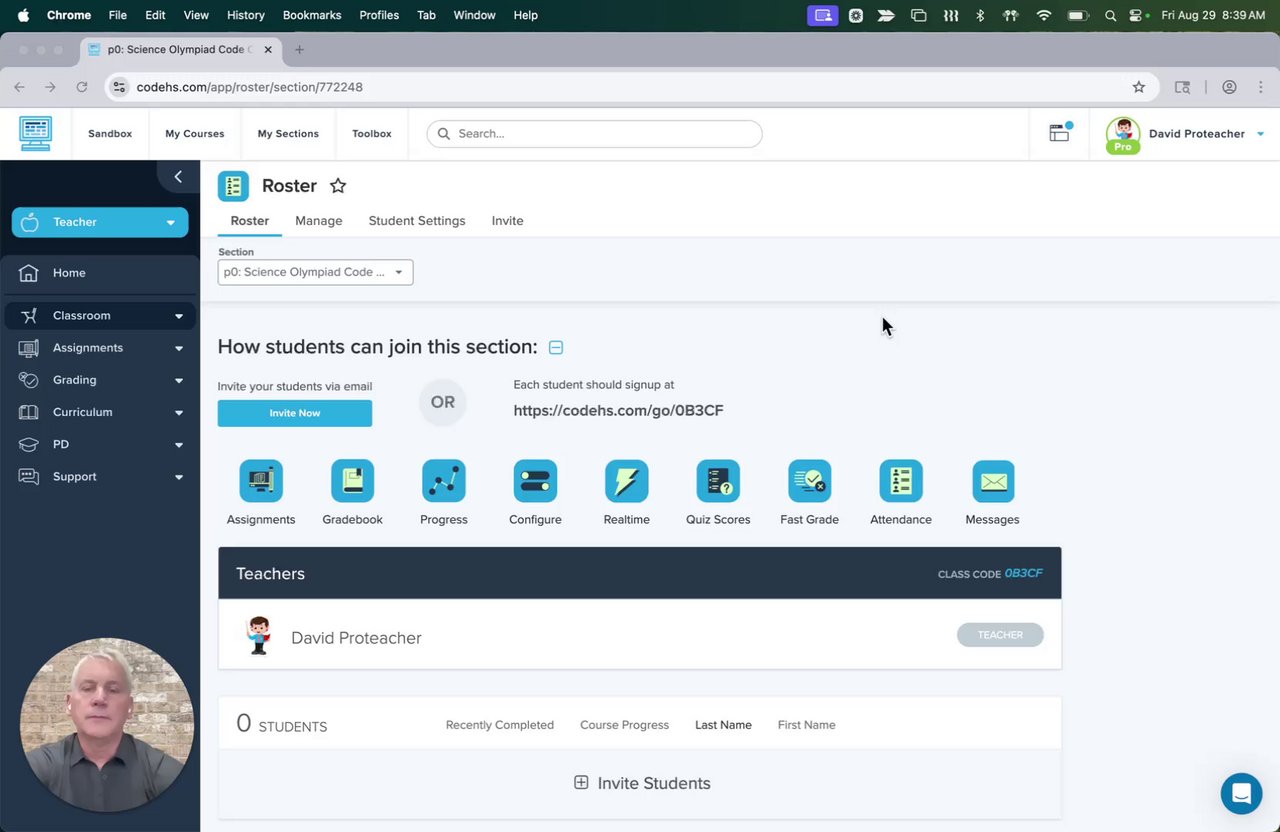Expand the PD sidebar menu

[100, 444]
